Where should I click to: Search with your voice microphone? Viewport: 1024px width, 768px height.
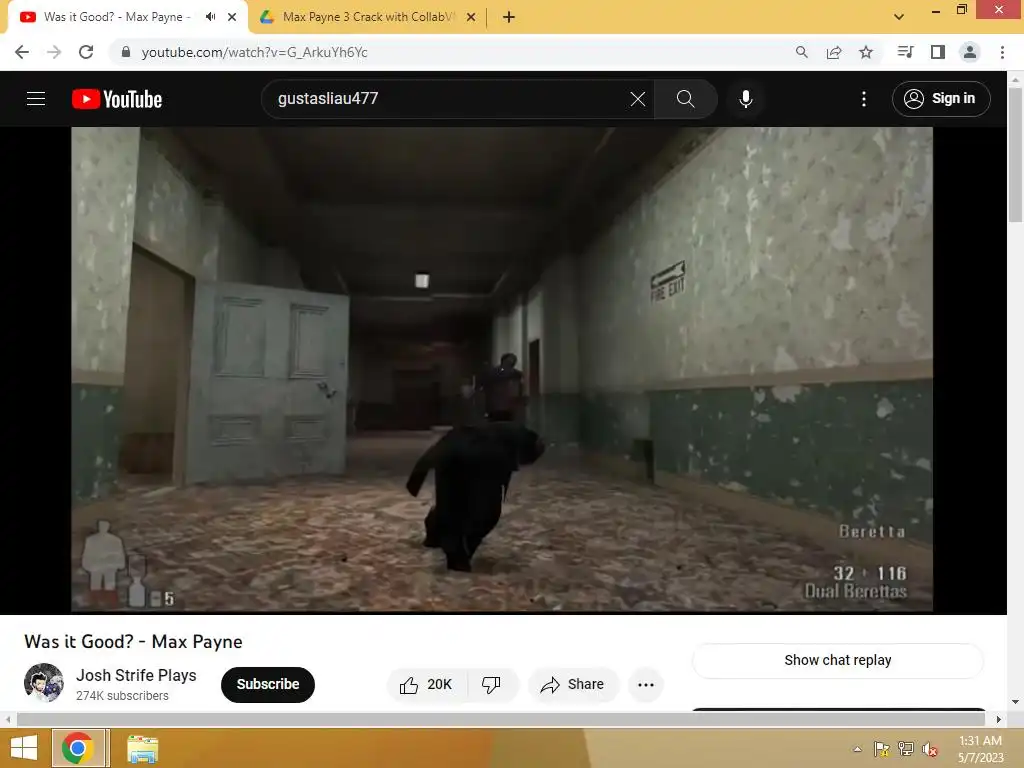click(x=746, y=99)
